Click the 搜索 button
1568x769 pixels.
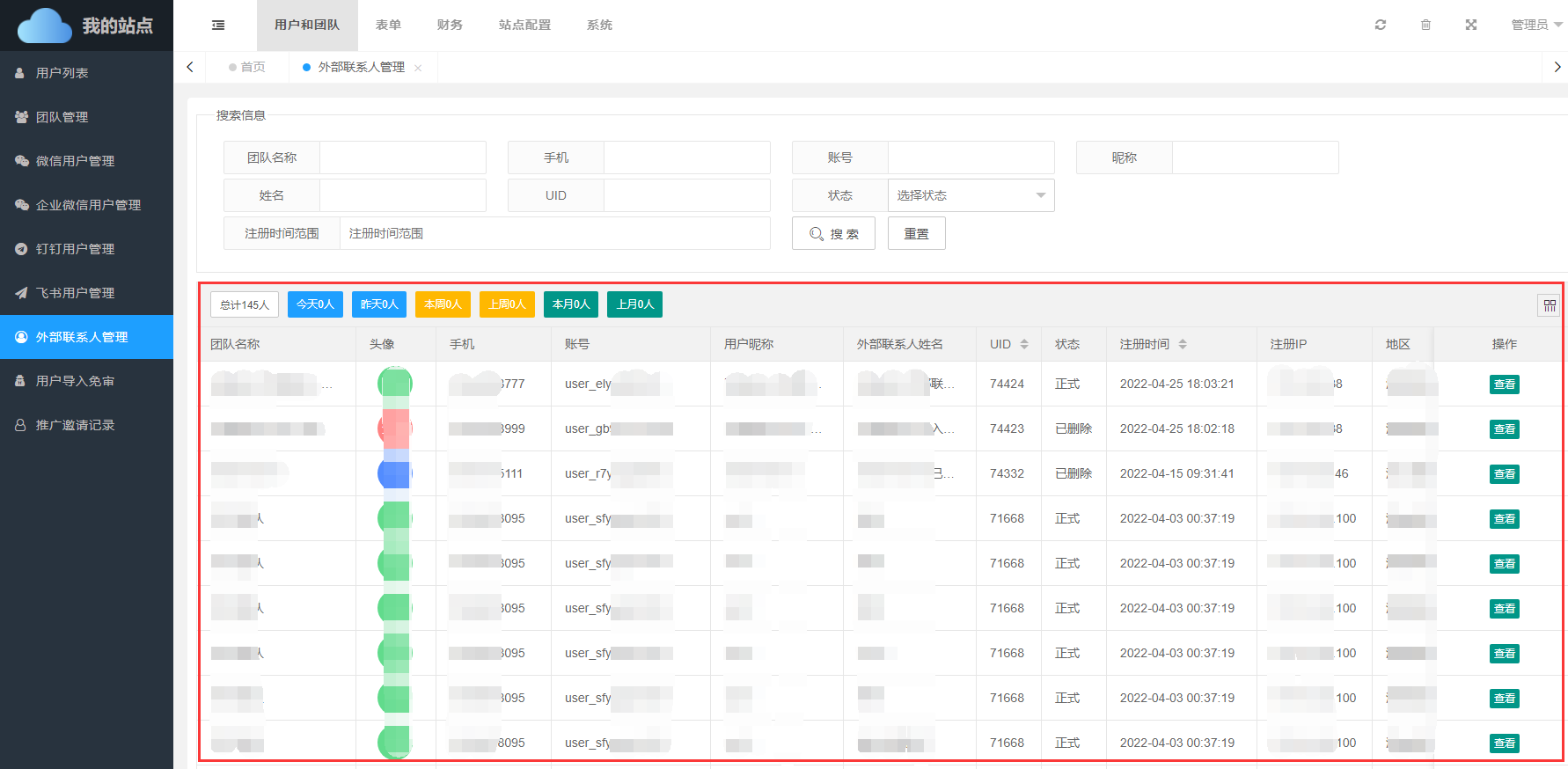[x=833, y=233]
